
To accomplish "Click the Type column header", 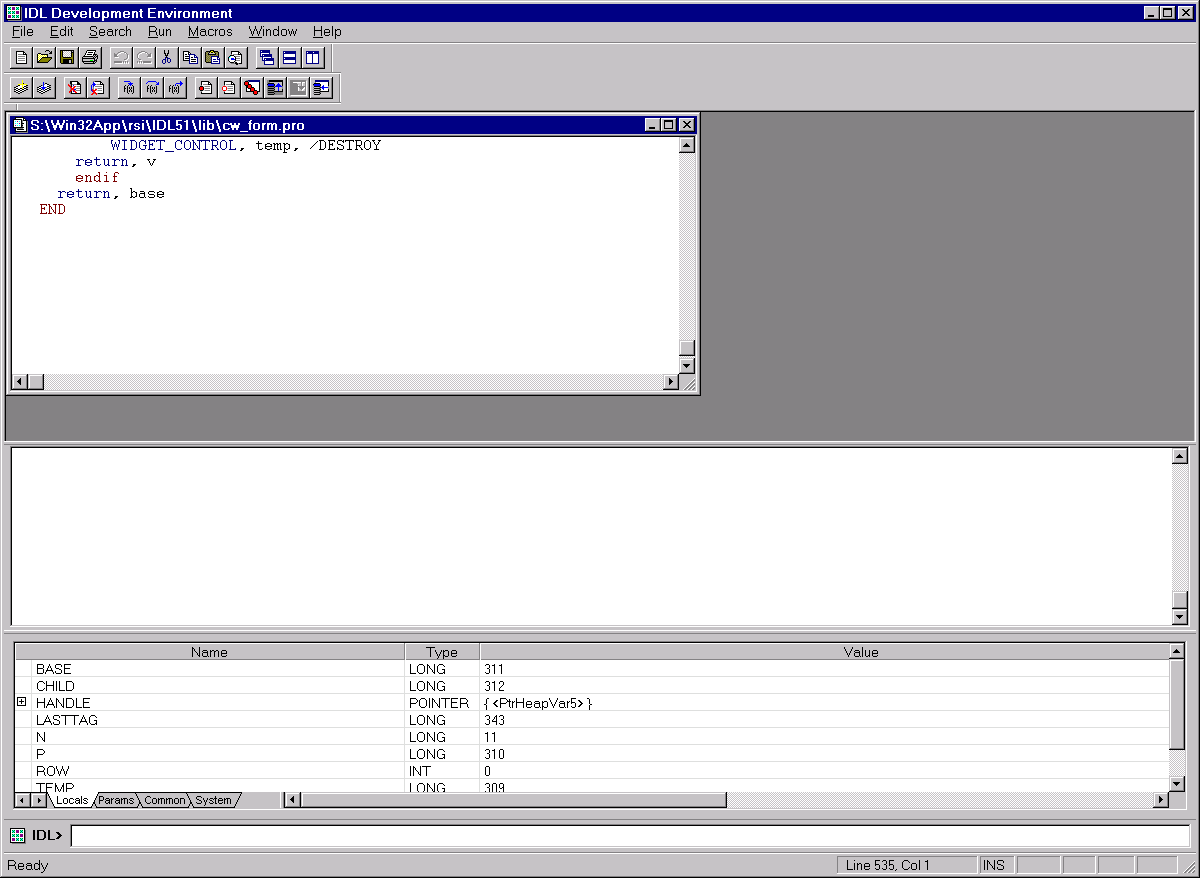I will pos(441,652).
